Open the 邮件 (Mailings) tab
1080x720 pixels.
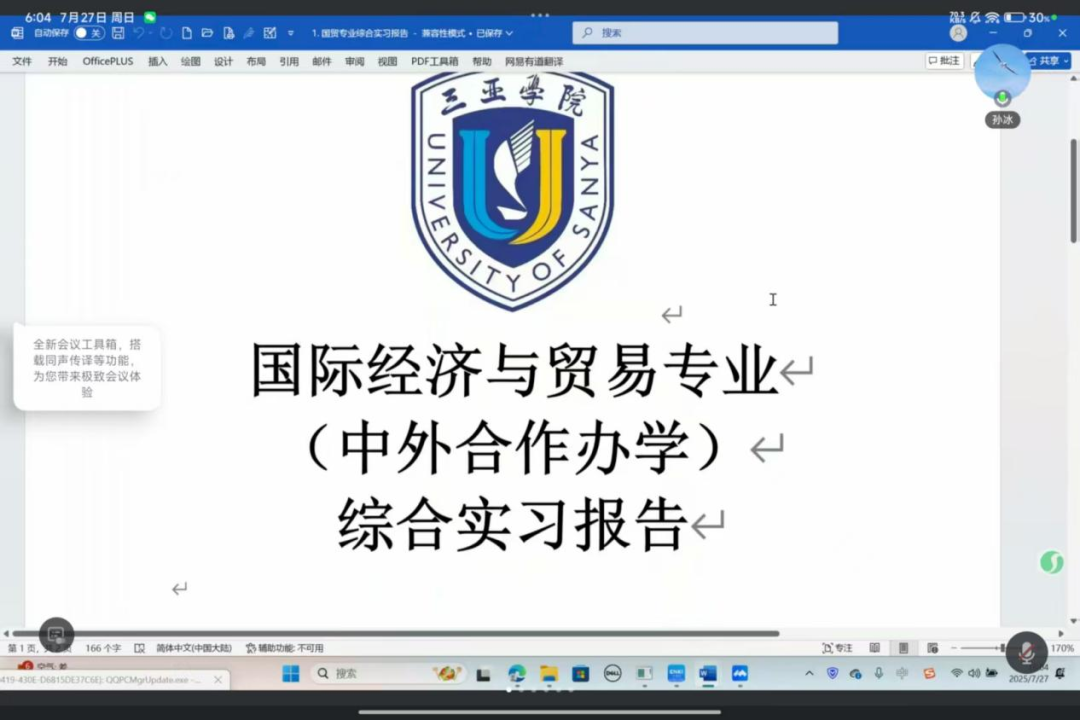tap(322, 61)
